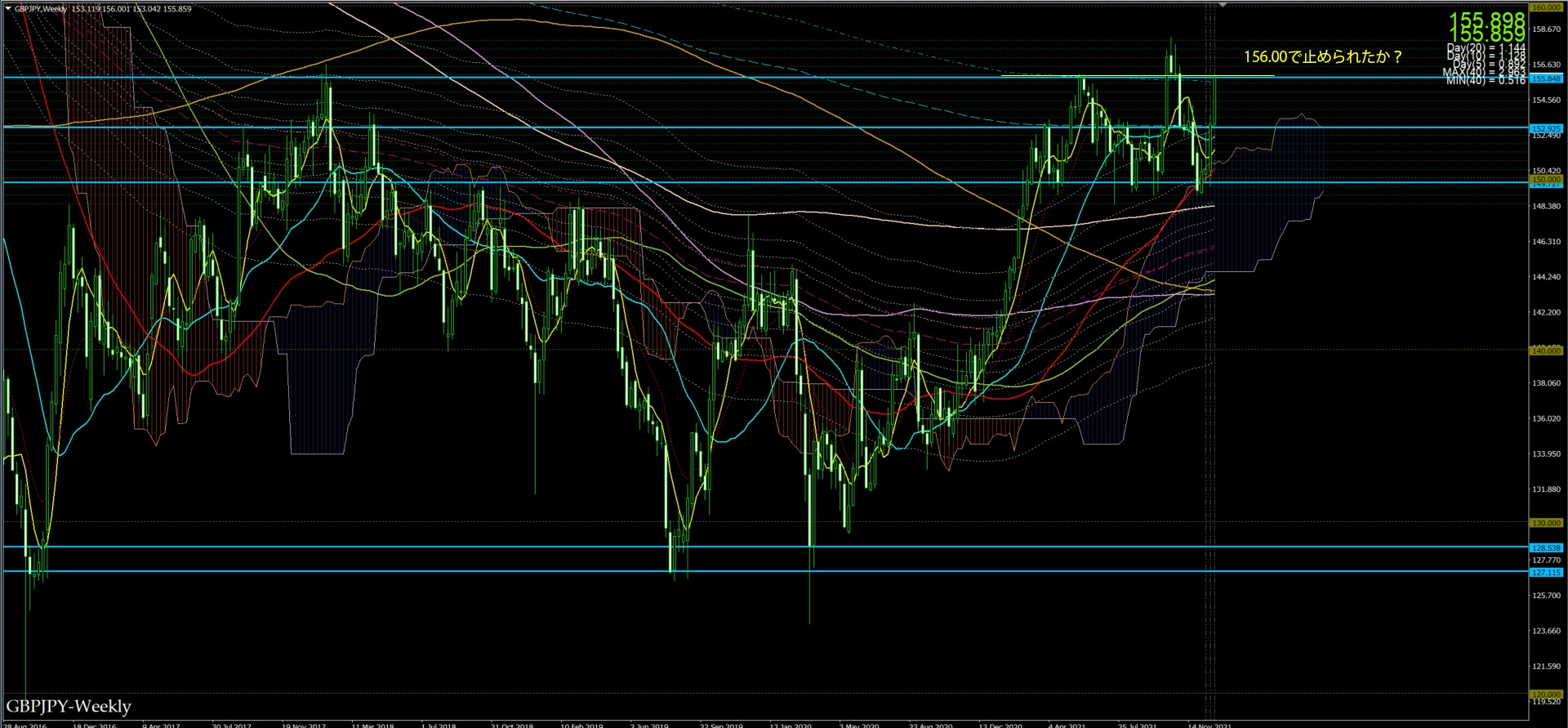Click the 148.380 price scale label
Screen dimensions: 1568x728
(1547, 206)
